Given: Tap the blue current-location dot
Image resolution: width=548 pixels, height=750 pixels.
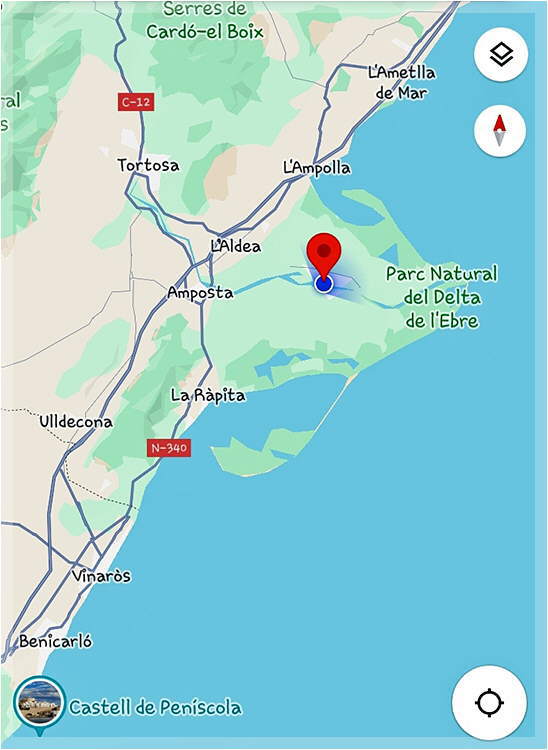Looking at the screenshot, I should coord(324,285).
